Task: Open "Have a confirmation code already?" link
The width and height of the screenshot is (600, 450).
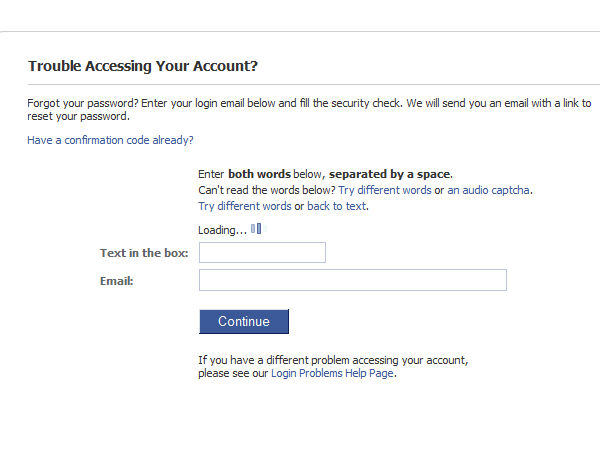Action: (x=110, y=141)
